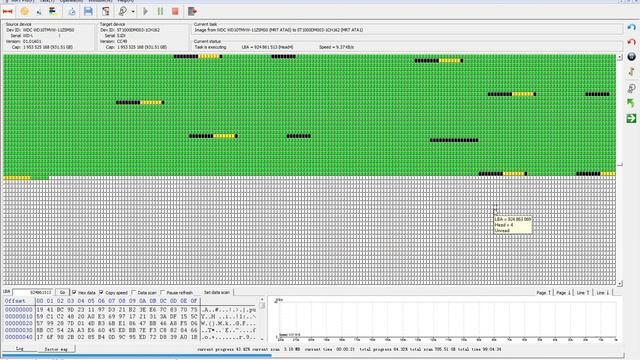Click the stopwatch toolbar icon

72,11
